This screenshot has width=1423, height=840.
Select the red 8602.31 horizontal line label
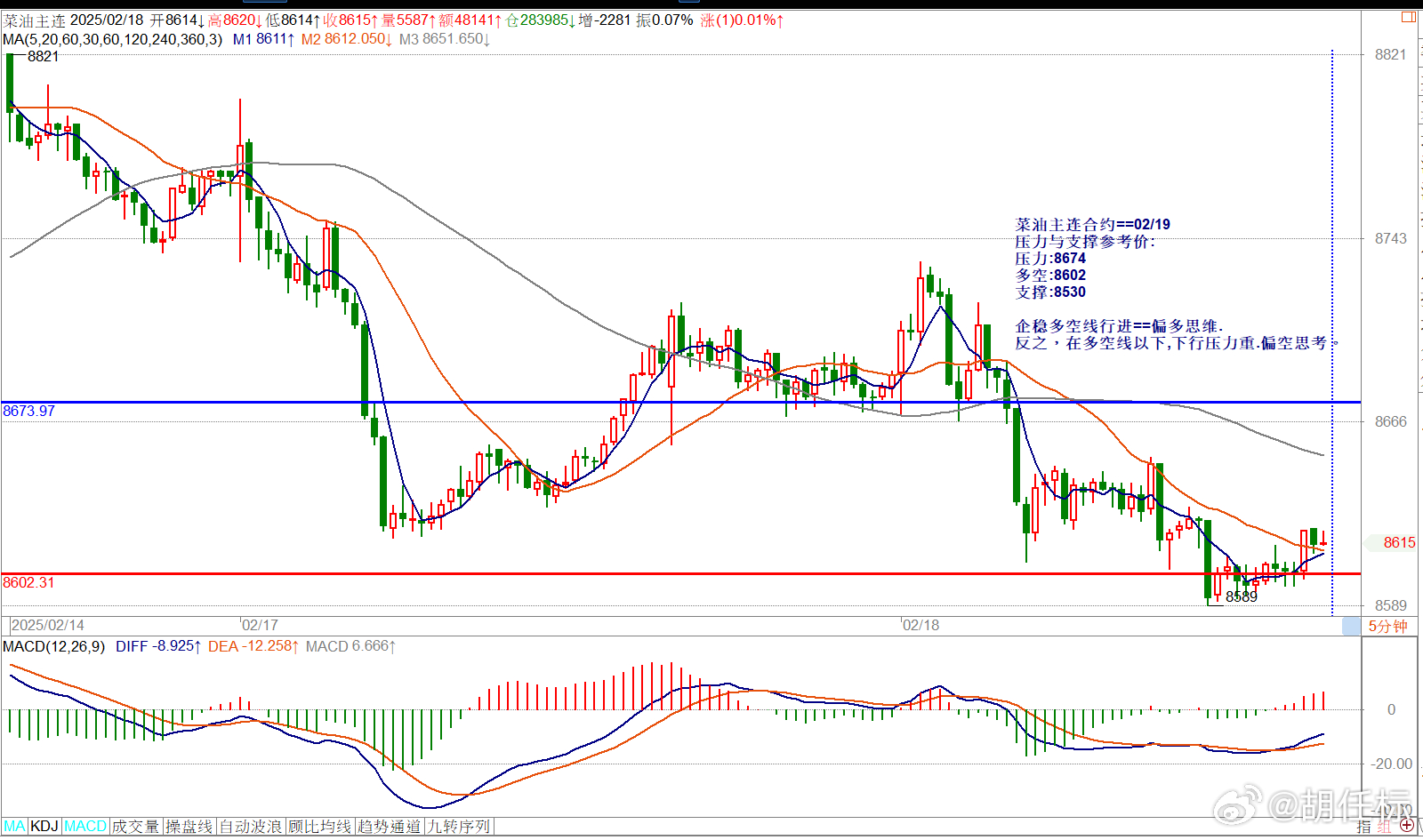point(28,582)
